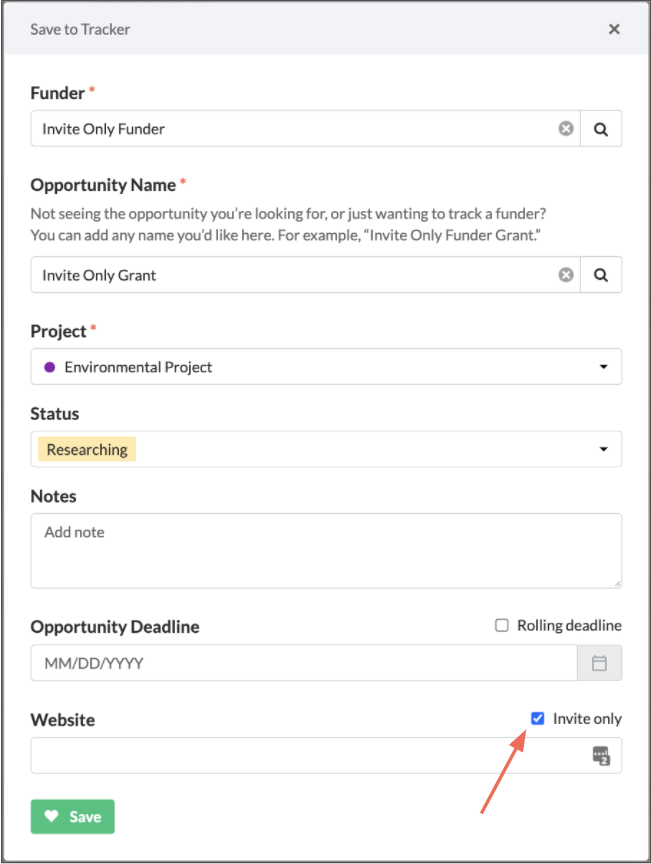Open the search lookup for the Funder field

coord(601,128)
